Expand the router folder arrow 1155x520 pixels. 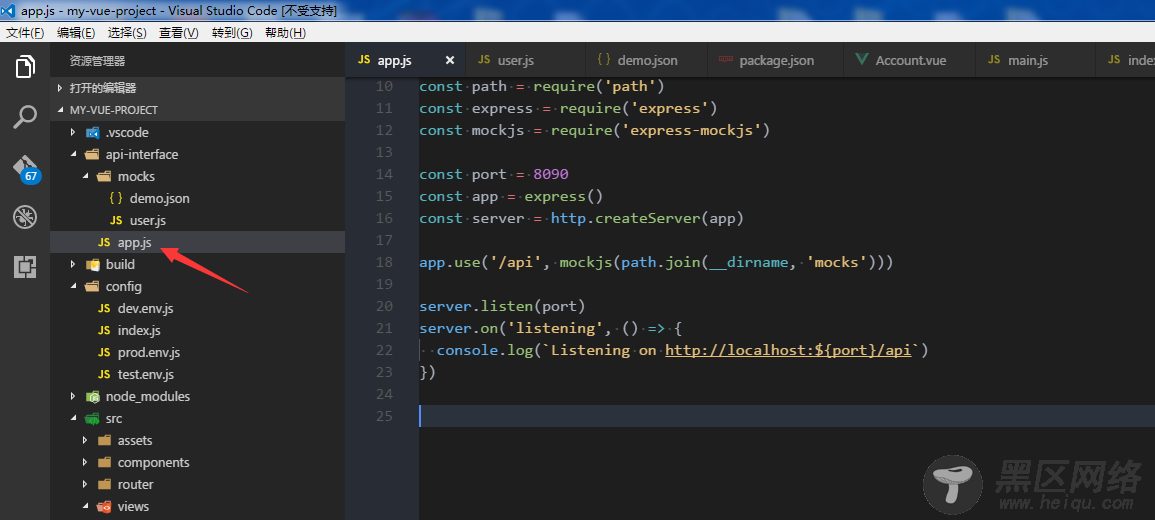point(85,485)
